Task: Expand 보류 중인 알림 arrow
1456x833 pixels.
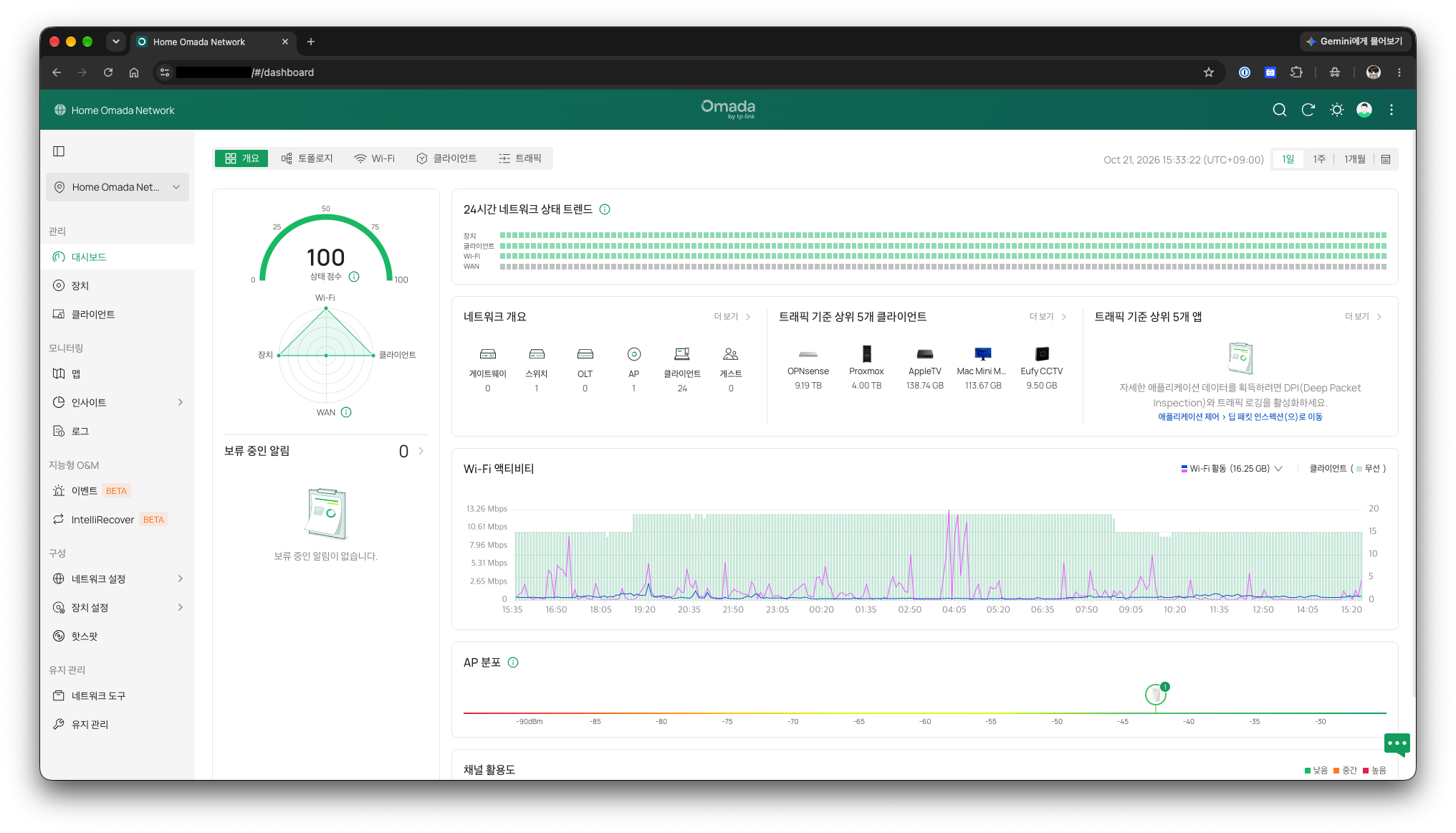Action: (x=421, y=451)
